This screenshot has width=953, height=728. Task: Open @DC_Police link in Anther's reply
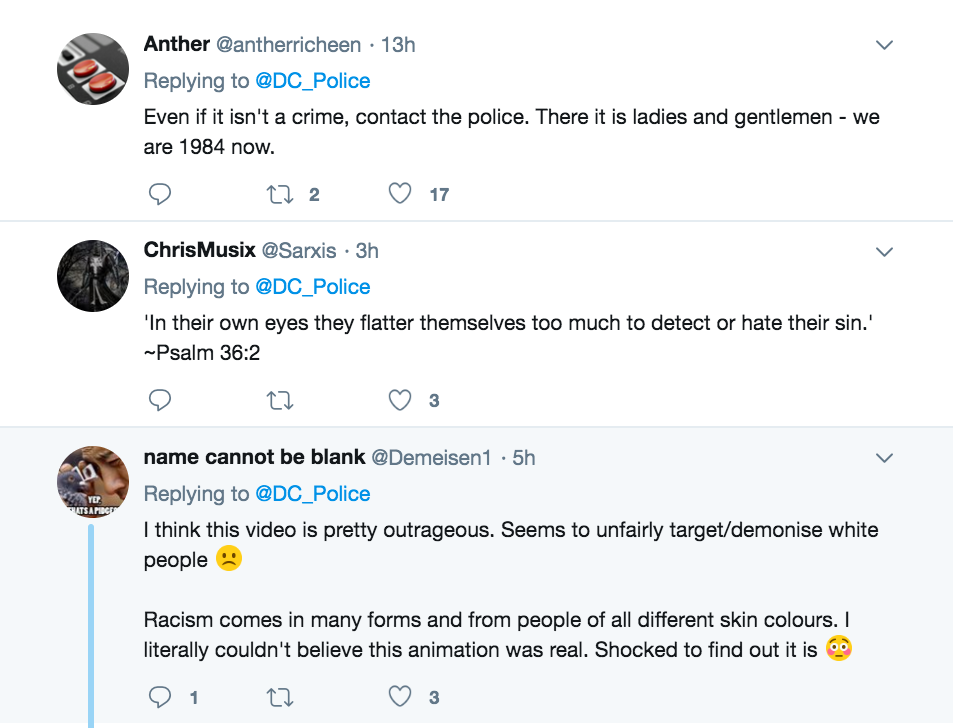312,80
